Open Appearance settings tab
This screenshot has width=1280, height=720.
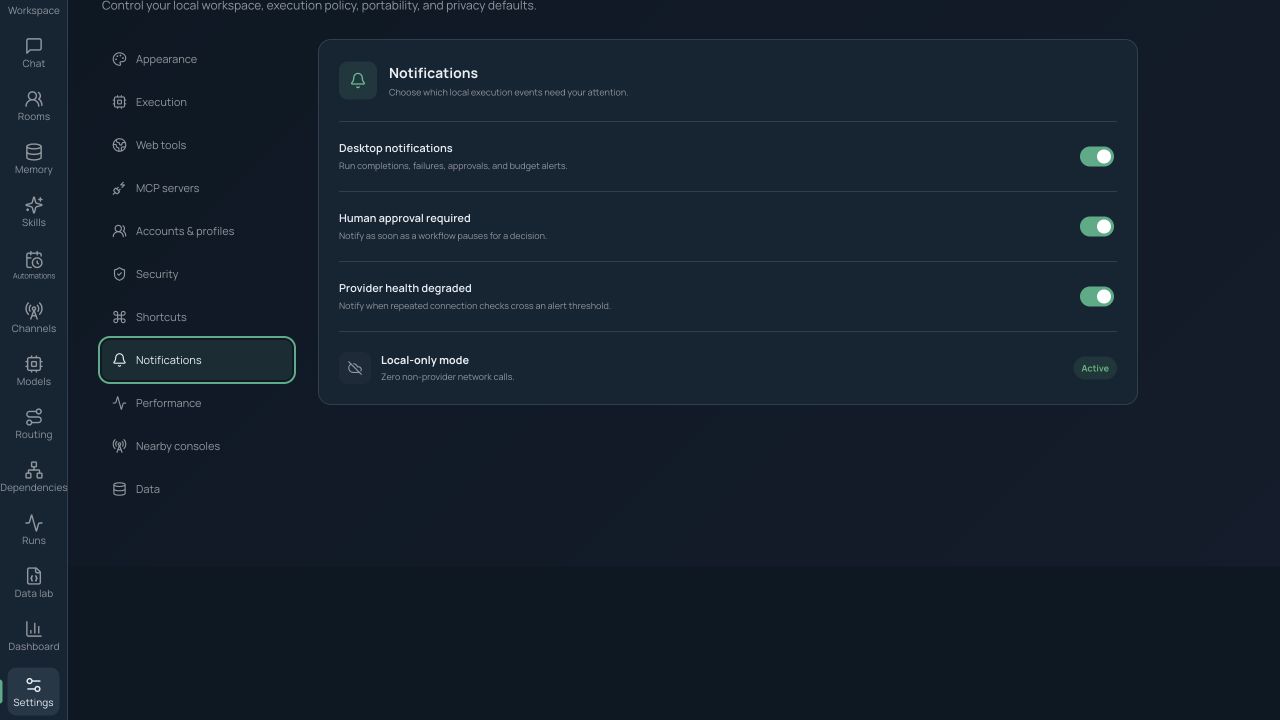tap(197, 59)
